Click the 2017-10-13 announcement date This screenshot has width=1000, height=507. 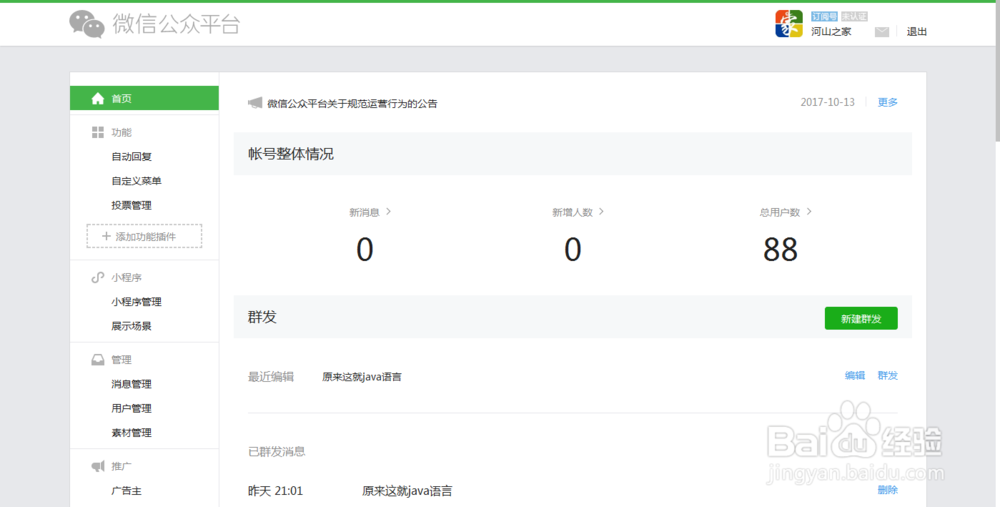pyautogui.click(x=828, y=102)
